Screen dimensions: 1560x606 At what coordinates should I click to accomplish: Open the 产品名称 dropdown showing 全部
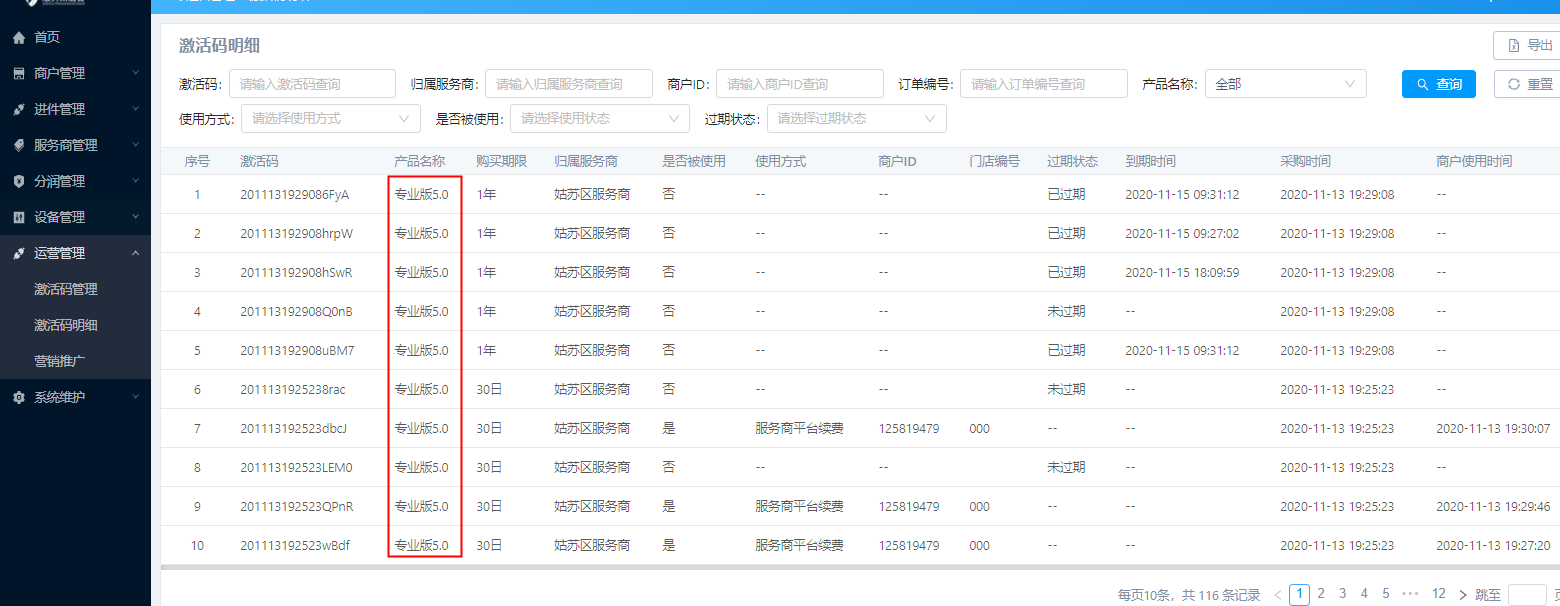[x=1285, y=84]
